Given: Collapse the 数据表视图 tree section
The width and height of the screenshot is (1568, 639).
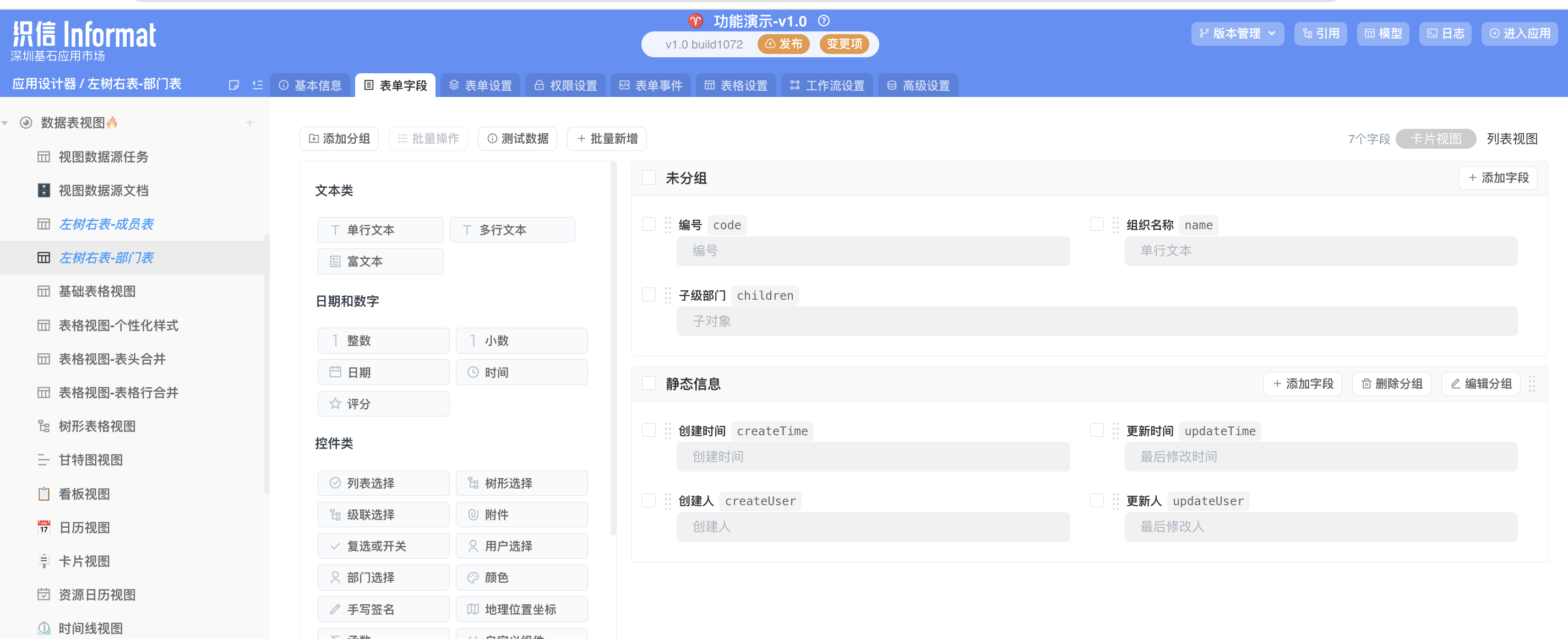Looking at the screenshot, I should 5,122.
